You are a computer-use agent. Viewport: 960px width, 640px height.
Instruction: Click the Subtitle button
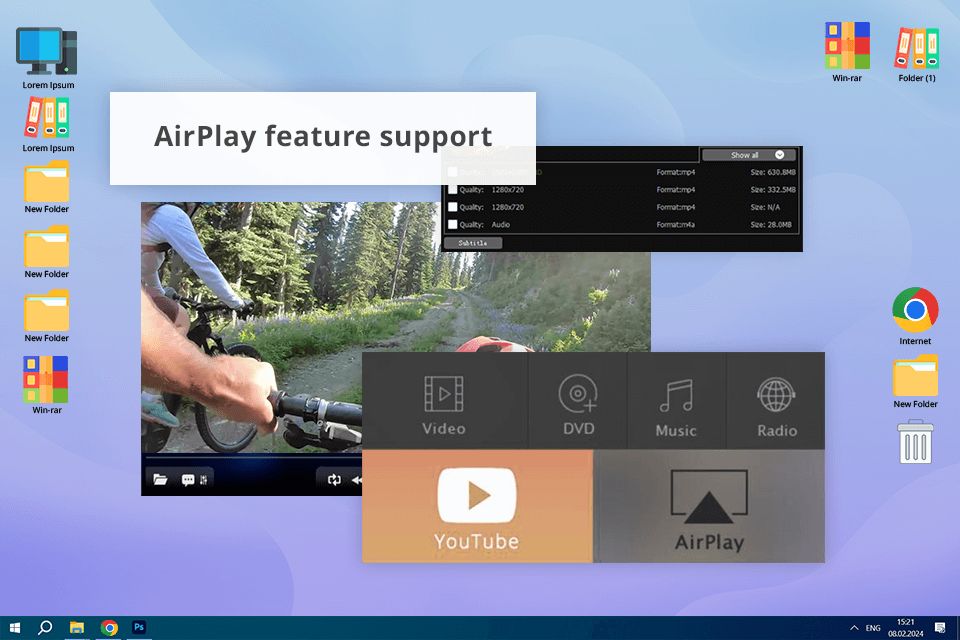[x=473, y=243]
